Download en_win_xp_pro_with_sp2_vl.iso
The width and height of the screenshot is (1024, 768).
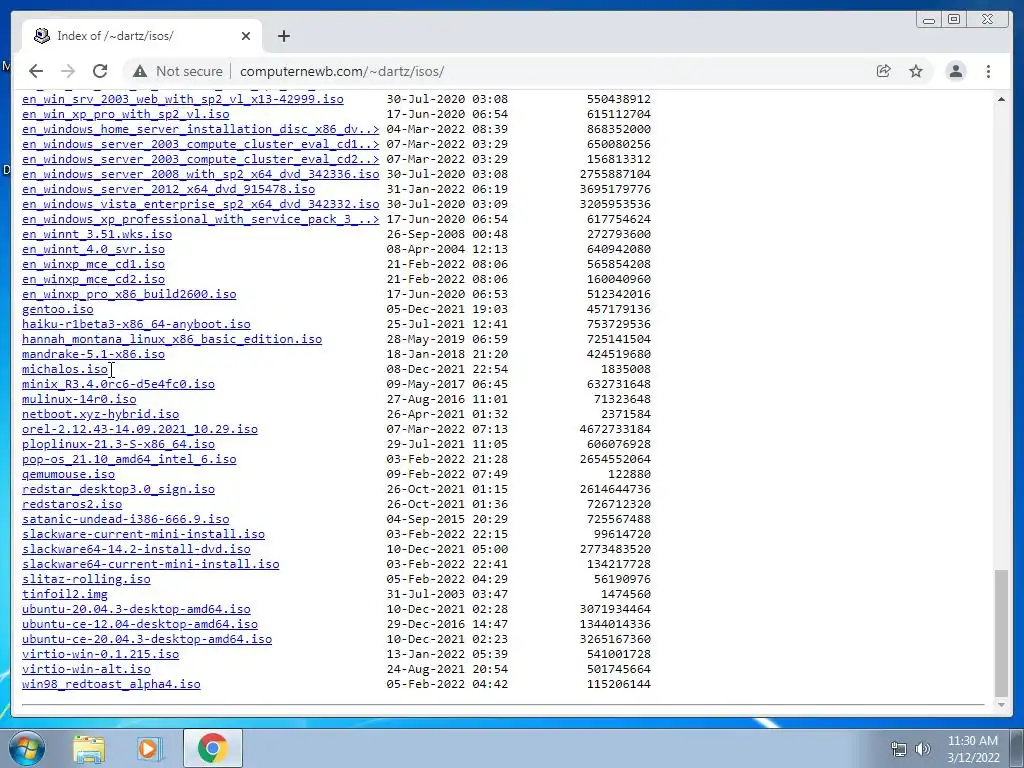(x=125, y=114)
